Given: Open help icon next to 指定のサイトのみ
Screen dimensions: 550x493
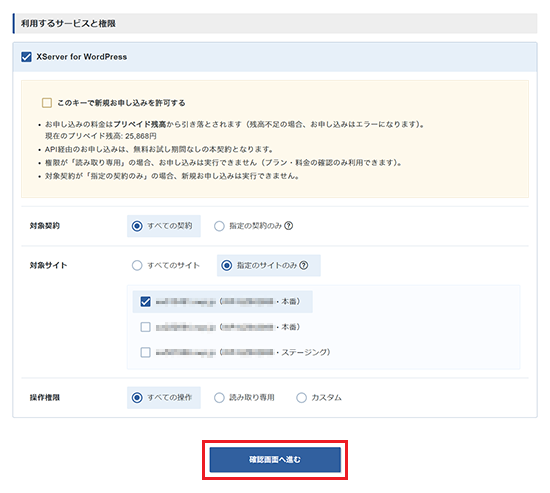Looking at the screenshot, I should [x=304, y=265].
